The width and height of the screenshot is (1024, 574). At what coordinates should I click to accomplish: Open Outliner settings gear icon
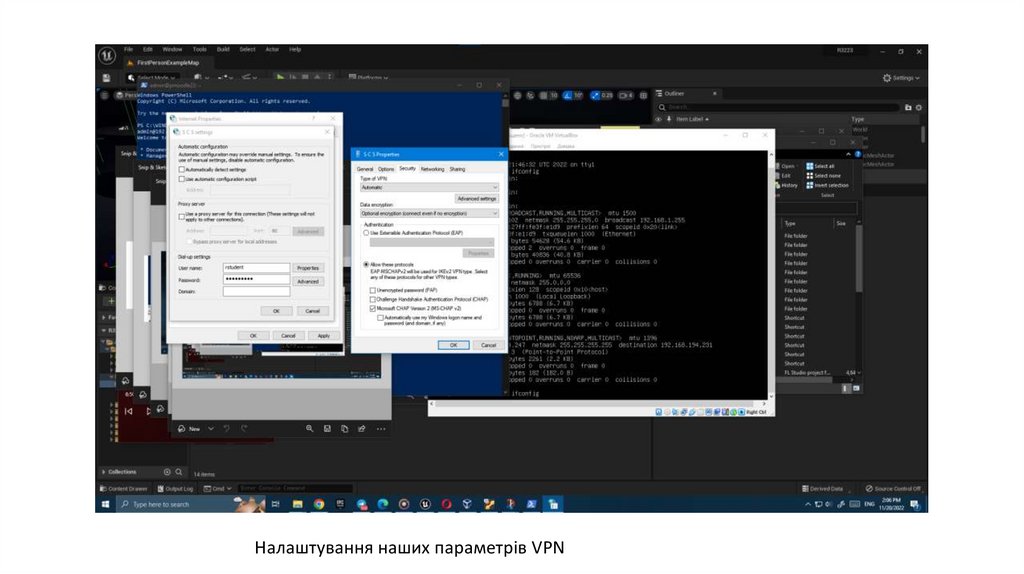pos(919,107)
